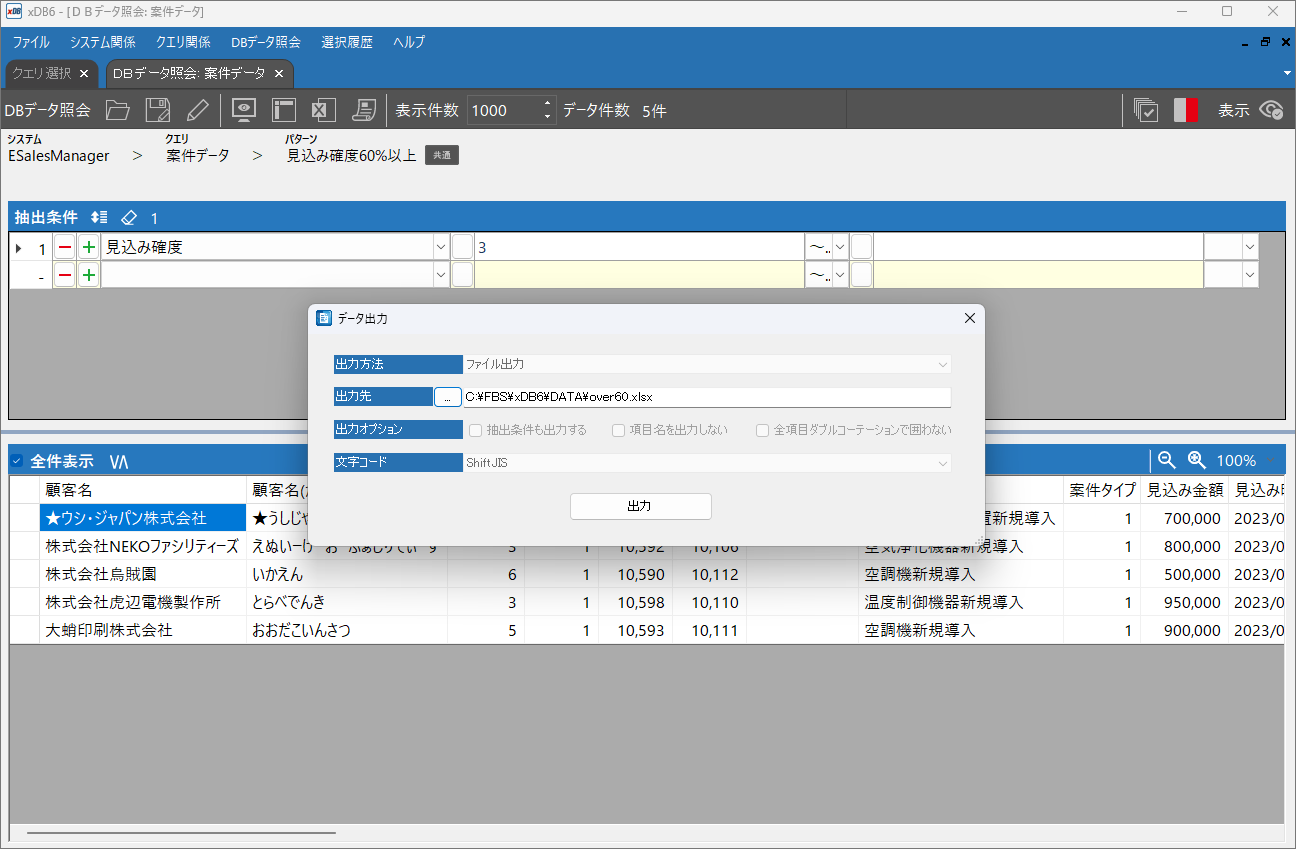Viewport: 1296px width, 849px height.
Task: Open tab list dropdown arrow at tab bar end
Action: pos(1287,73)
